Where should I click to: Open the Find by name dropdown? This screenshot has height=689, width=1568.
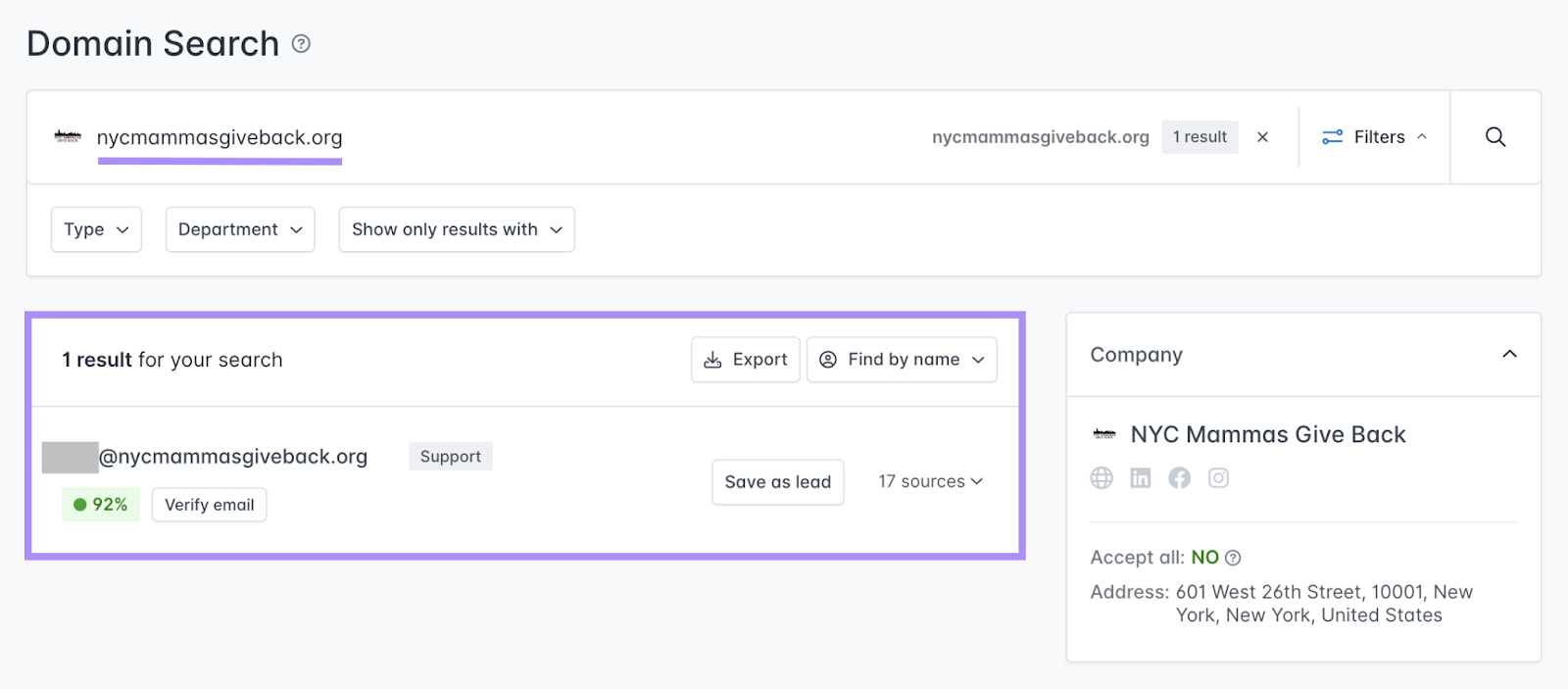(902, 360)
